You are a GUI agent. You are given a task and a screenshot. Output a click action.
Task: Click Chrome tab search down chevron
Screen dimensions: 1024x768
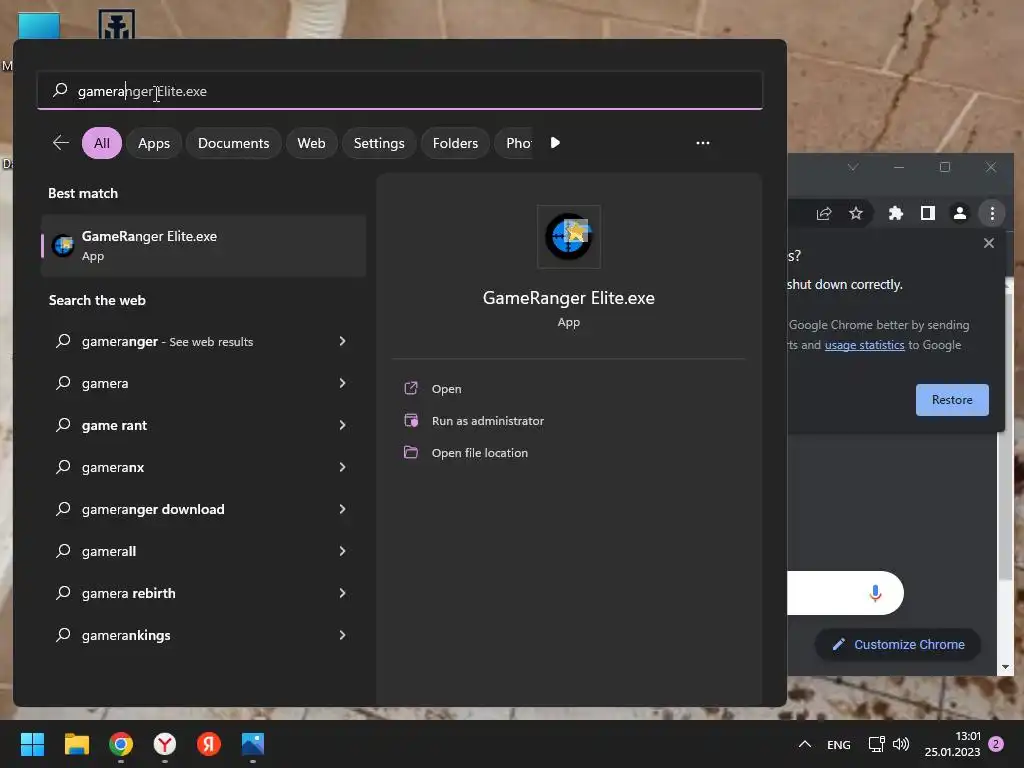point(853,167)
